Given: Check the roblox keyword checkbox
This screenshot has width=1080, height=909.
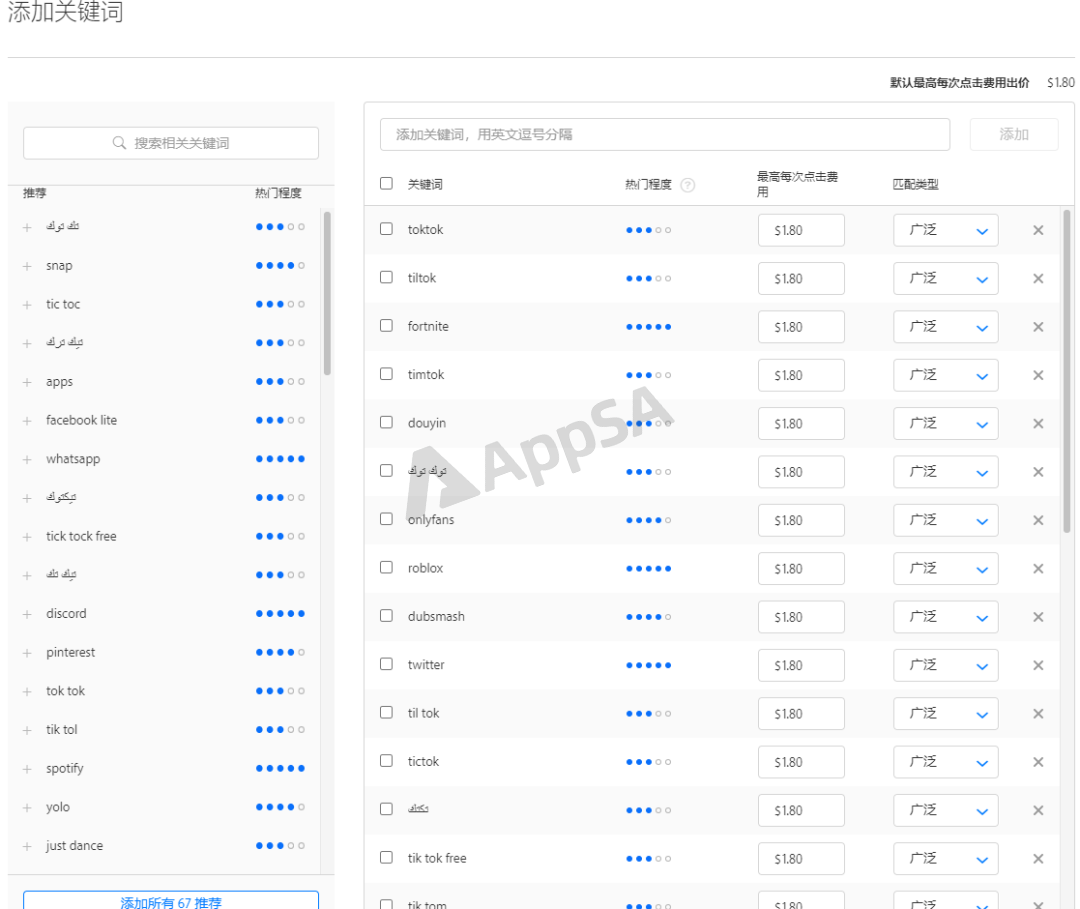Looking at the screenshot, I should tap(386, 567).
